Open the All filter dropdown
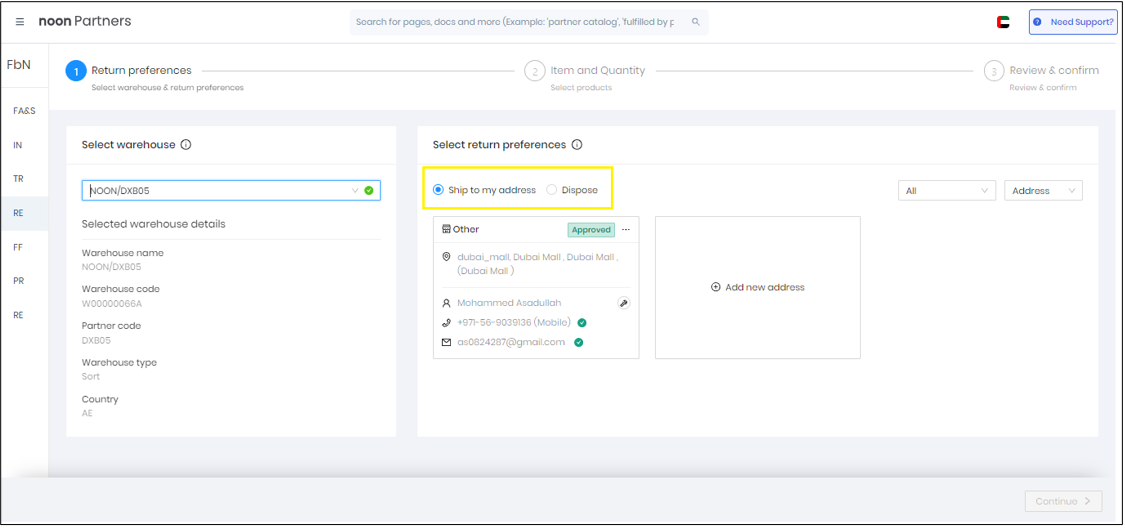Viewport: 1125px width, 528px height. [x=947, y=191]
